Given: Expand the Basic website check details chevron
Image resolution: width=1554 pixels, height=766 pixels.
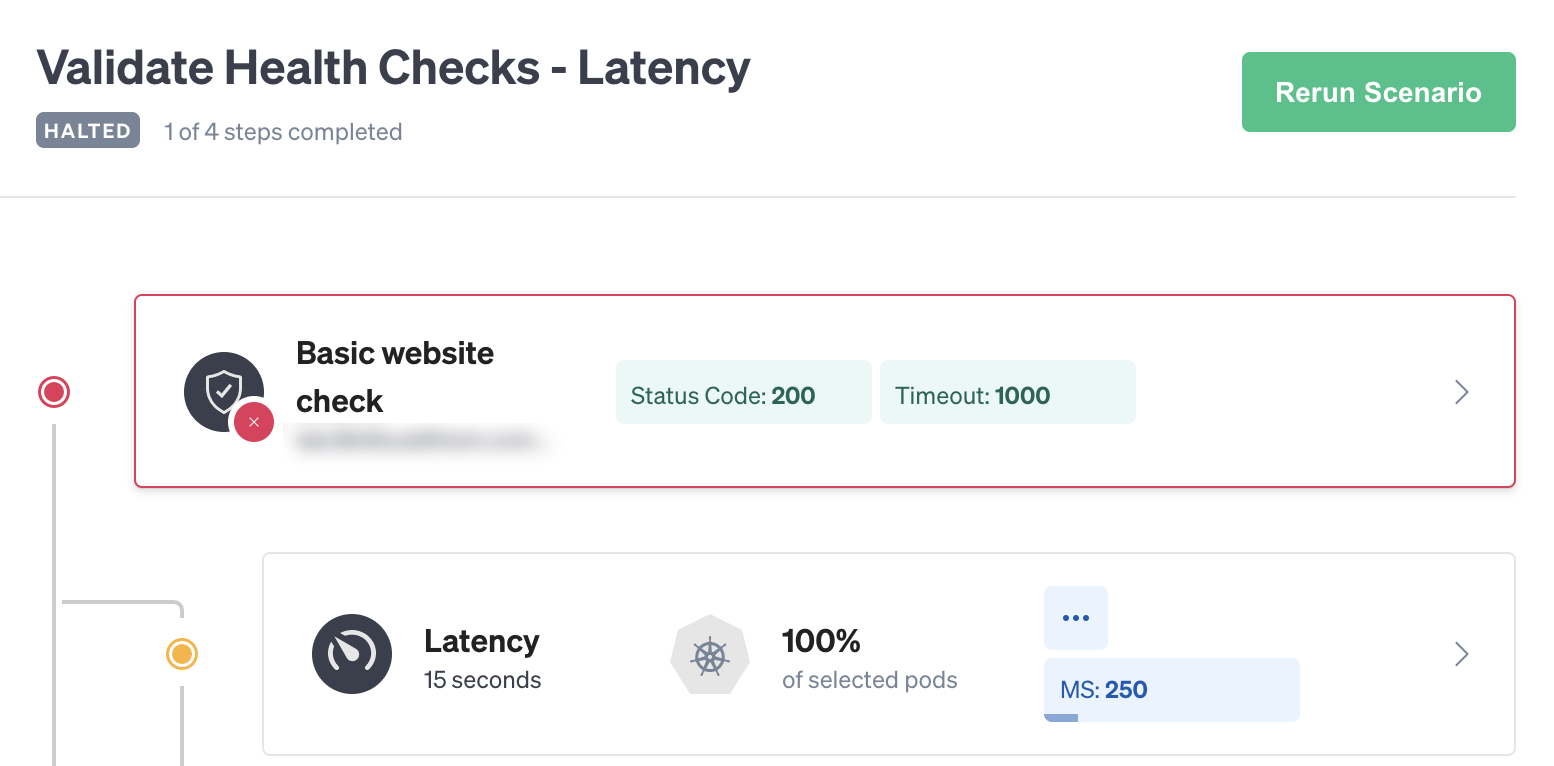Looking at the screenshot, I should click(1461, 392).
